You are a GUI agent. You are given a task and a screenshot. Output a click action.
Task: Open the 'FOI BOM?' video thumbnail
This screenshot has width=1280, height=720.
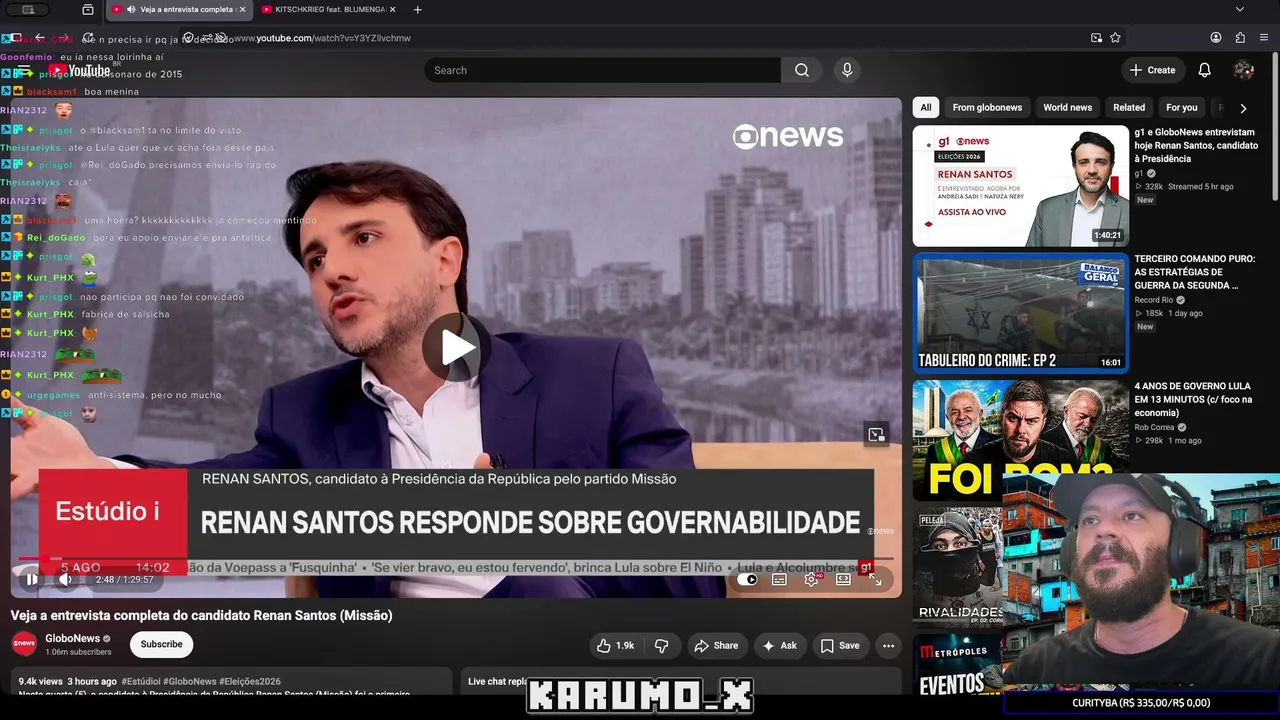(x=1021, y=440)
